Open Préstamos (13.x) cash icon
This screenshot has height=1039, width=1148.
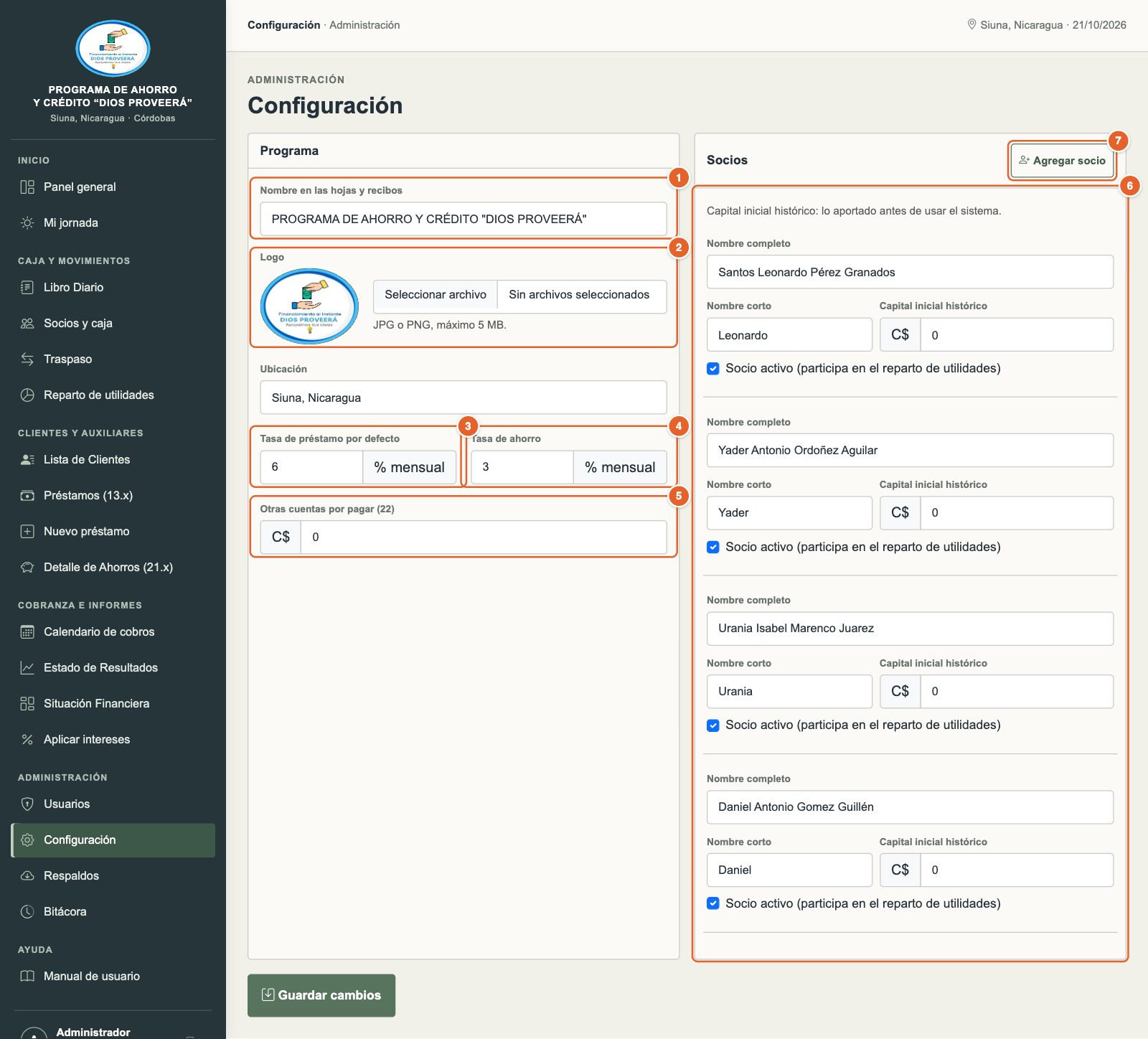click(27, 496)
